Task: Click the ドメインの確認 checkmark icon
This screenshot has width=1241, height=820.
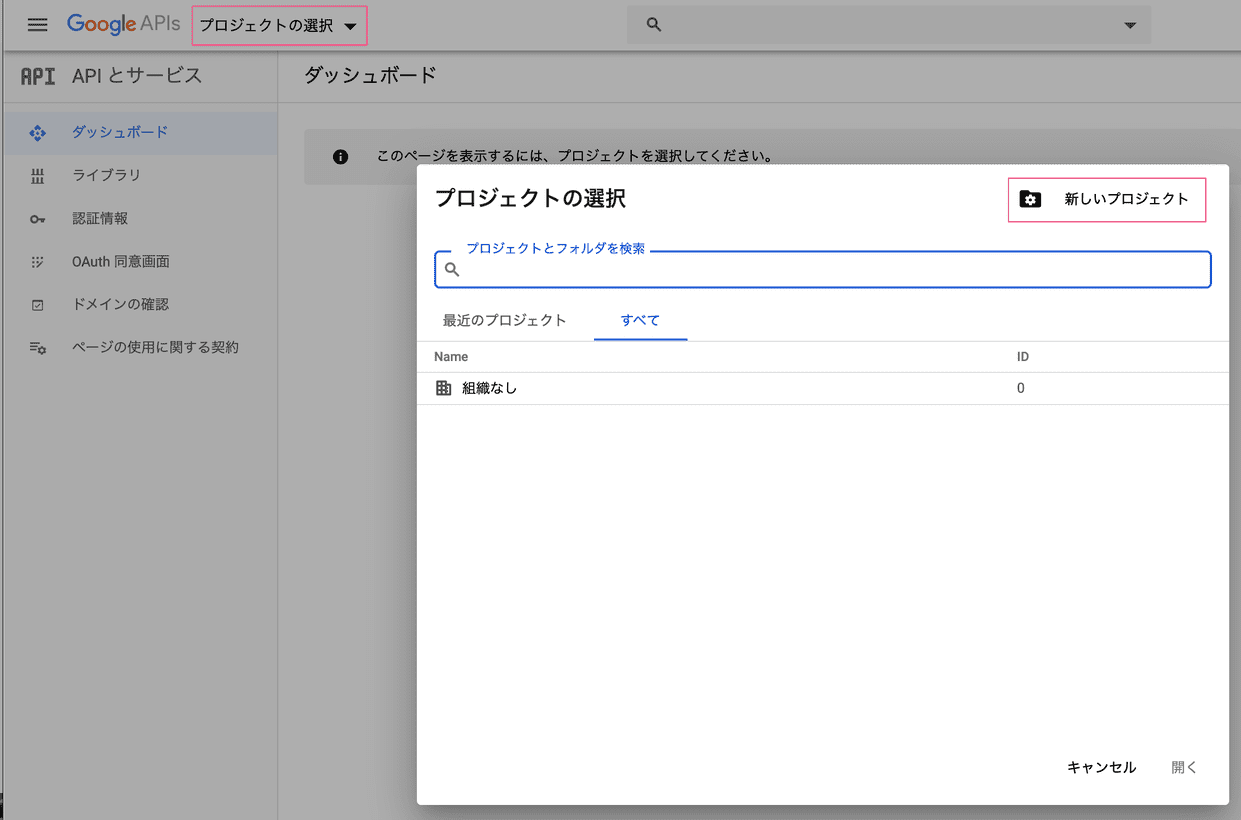Action: click(x=38, y=304)
